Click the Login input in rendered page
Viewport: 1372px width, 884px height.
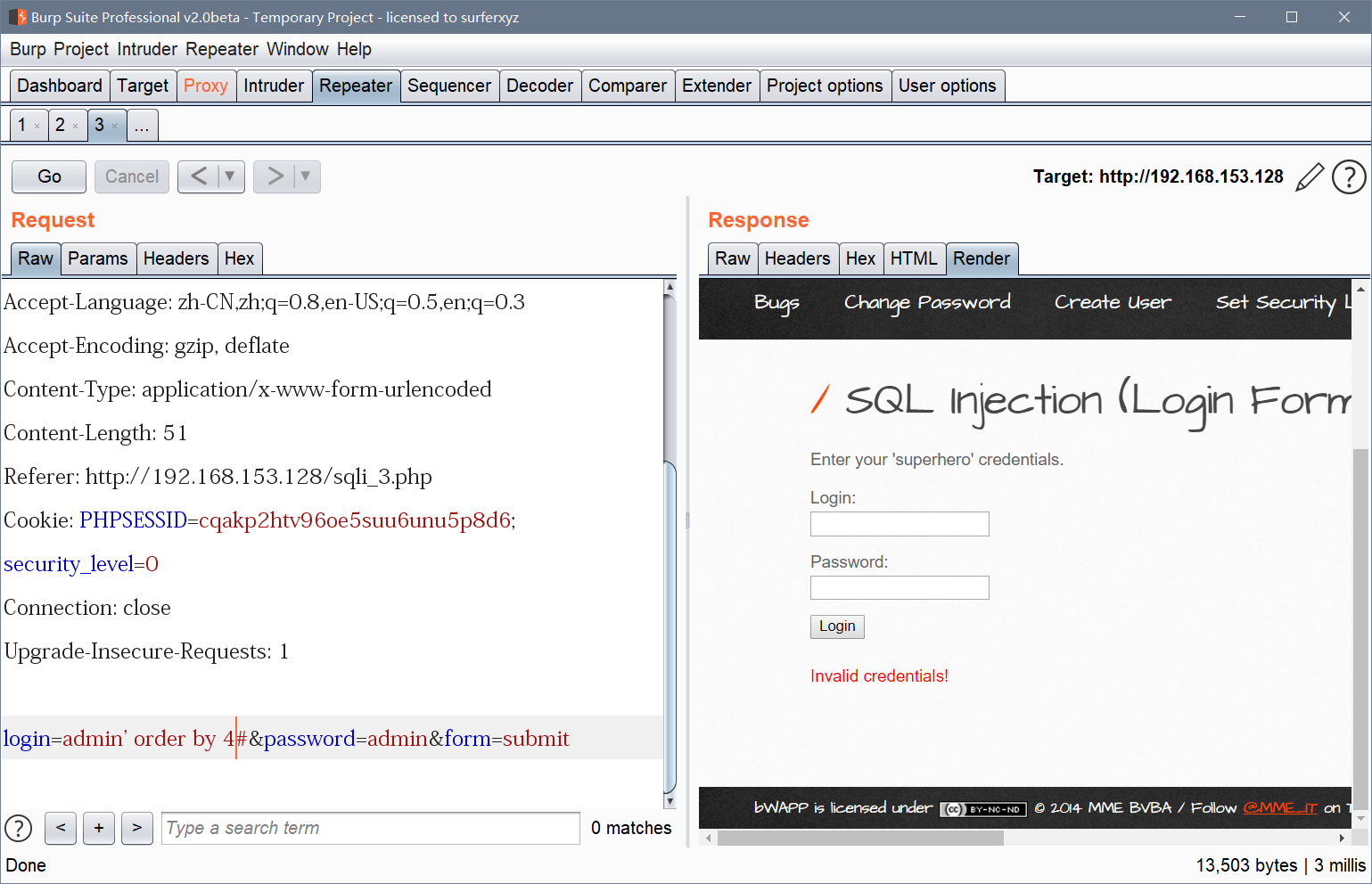(900, 524)
